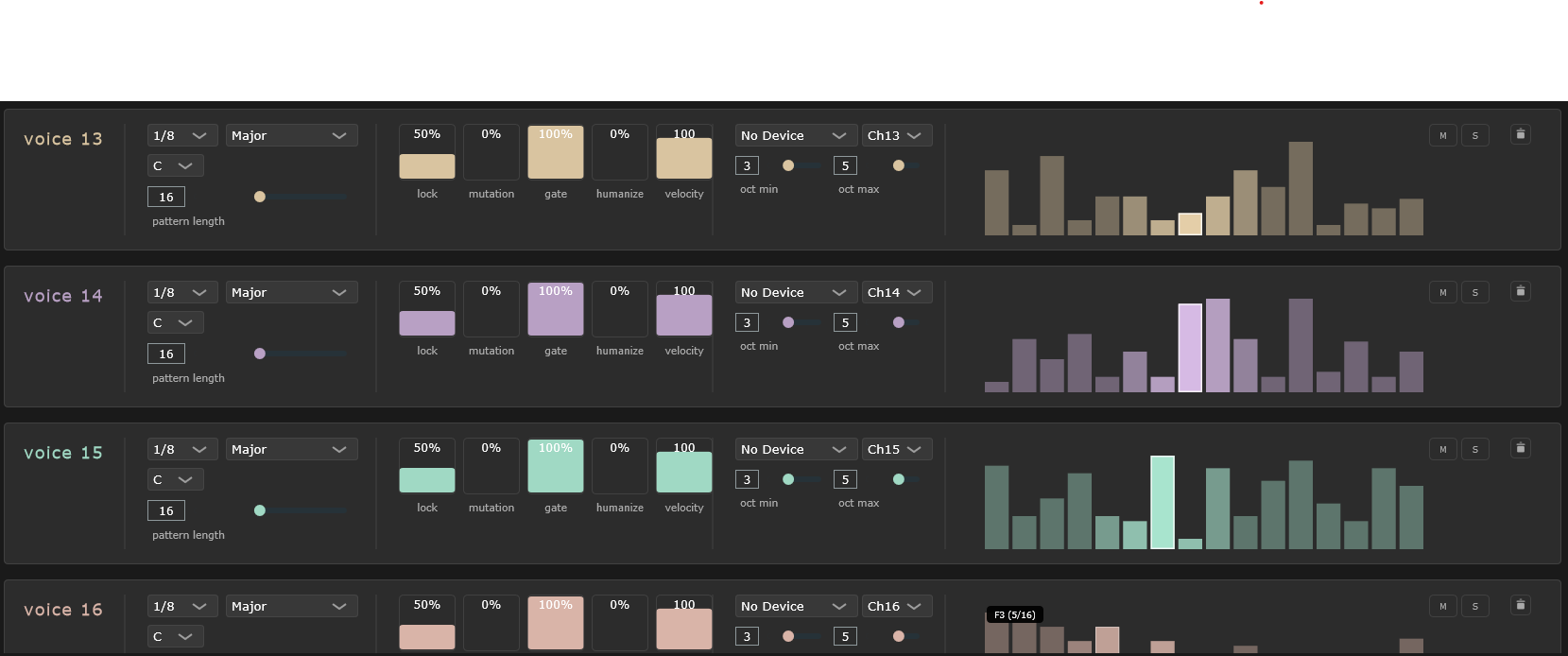
Task: Adjust voice 13 gate 100% control
Action: (x=556, y=151)
